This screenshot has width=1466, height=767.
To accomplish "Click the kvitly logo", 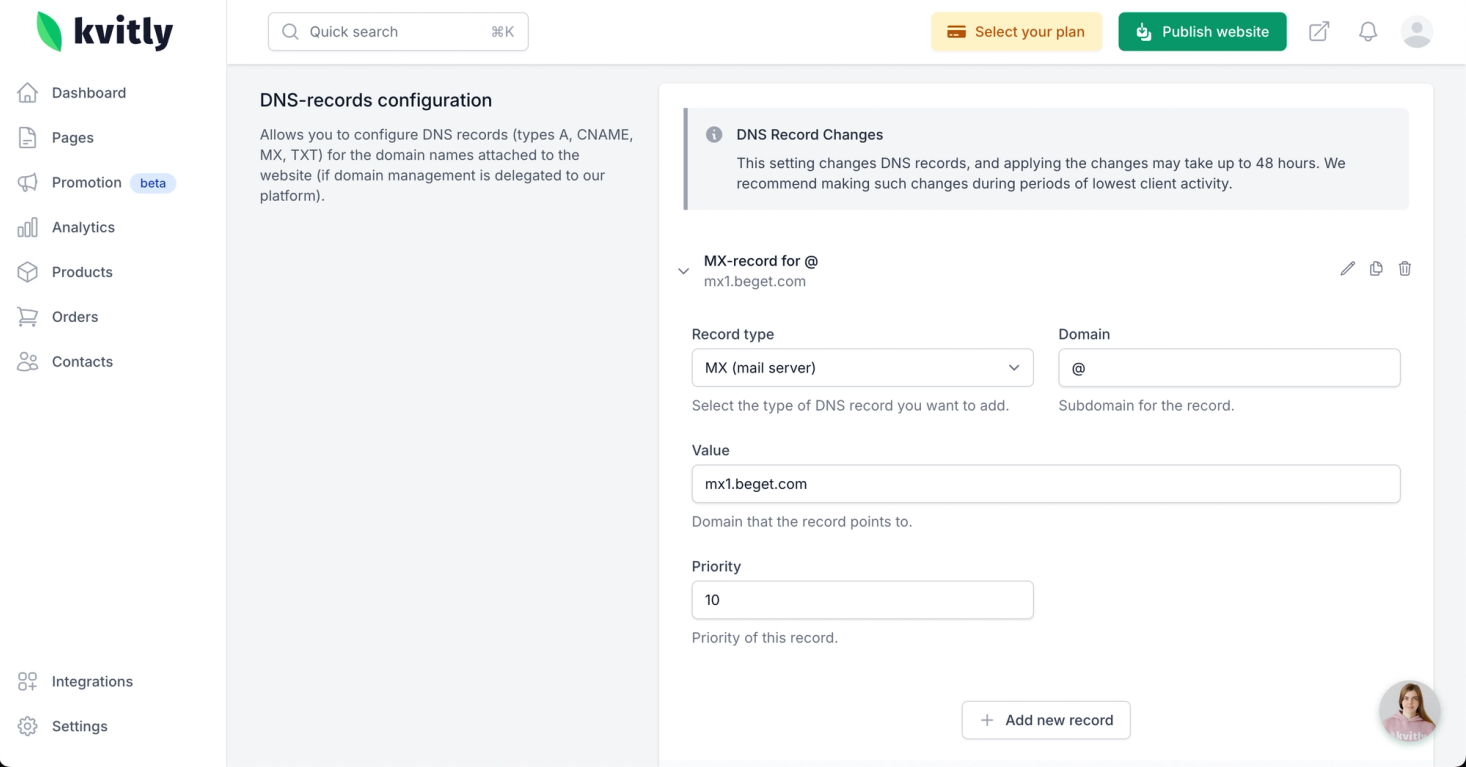I will point(105,32).
